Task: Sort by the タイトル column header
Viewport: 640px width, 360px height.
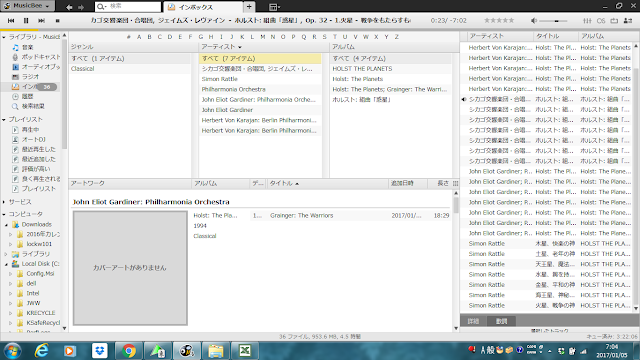Action: pyautogui.click(x=328, y=183)
